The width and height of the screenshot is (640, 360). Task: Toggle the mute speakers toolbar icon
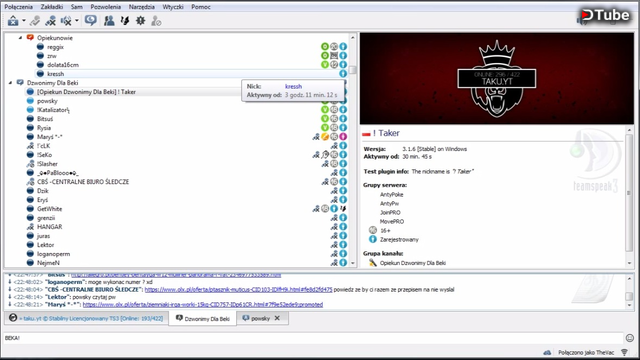(66, 20)
